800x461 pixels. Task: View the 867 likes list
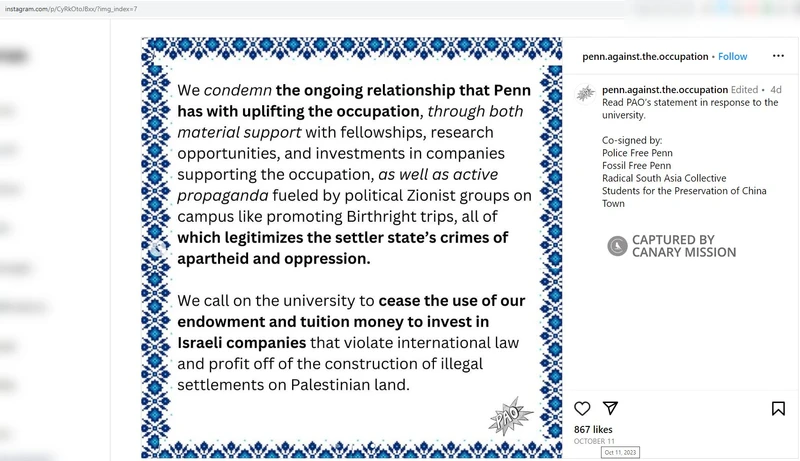(x=593, y=430)
